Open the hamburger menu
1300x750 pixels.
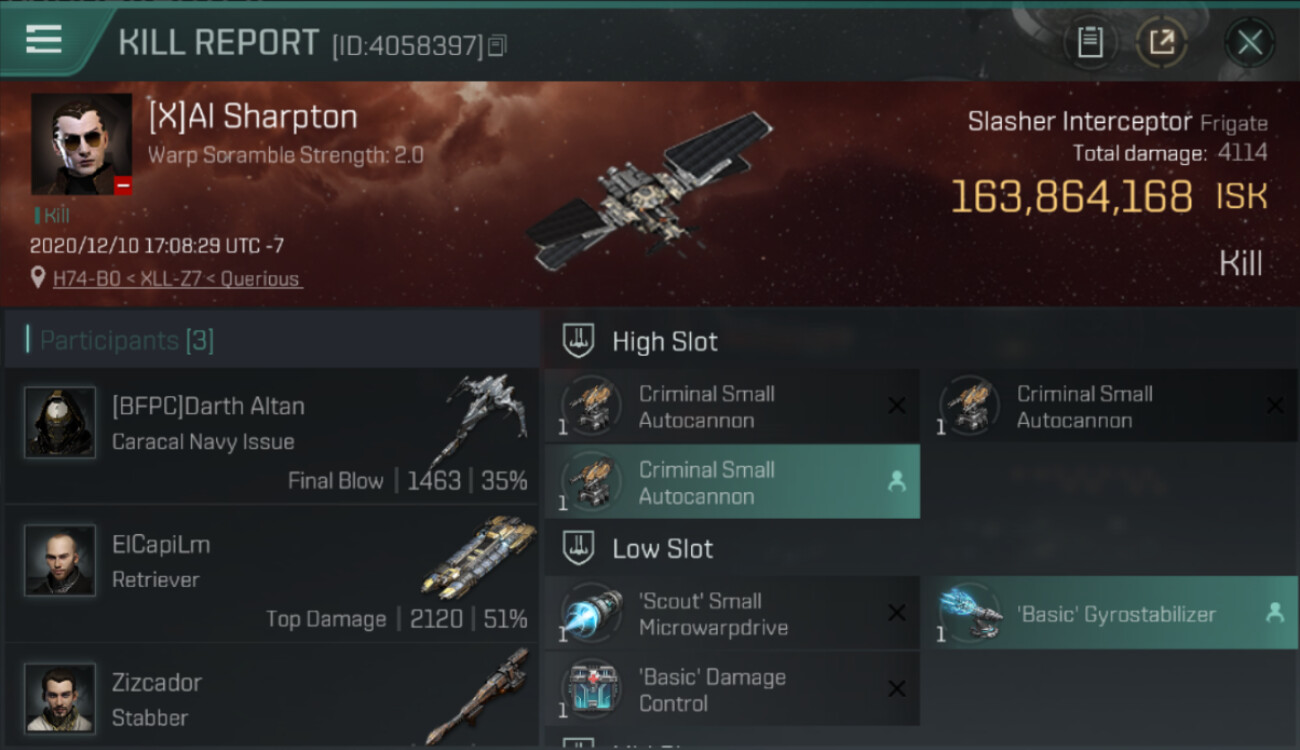(44, 41)
